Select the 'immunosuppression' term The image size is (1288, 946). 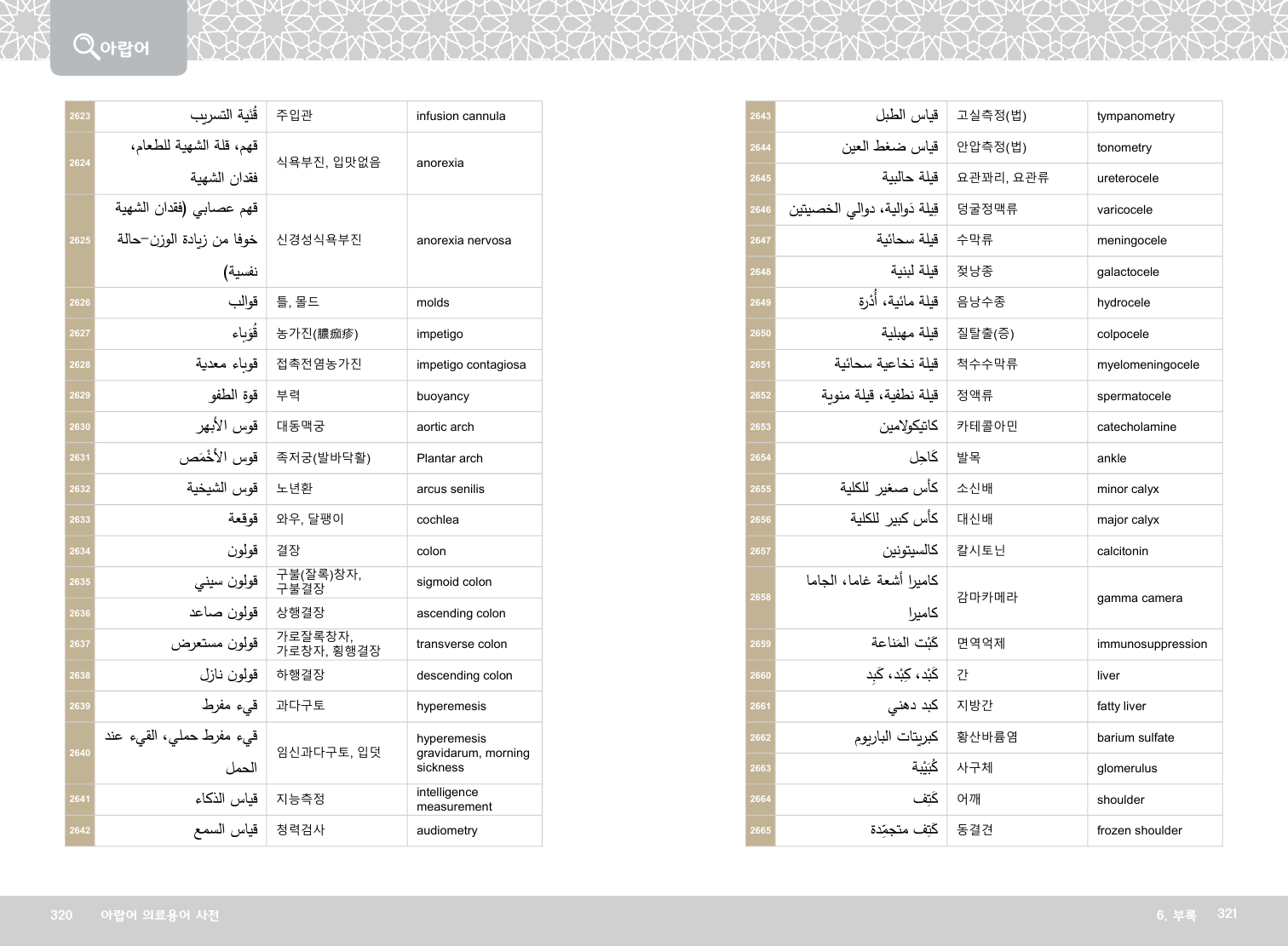(x=1152, y=645)
